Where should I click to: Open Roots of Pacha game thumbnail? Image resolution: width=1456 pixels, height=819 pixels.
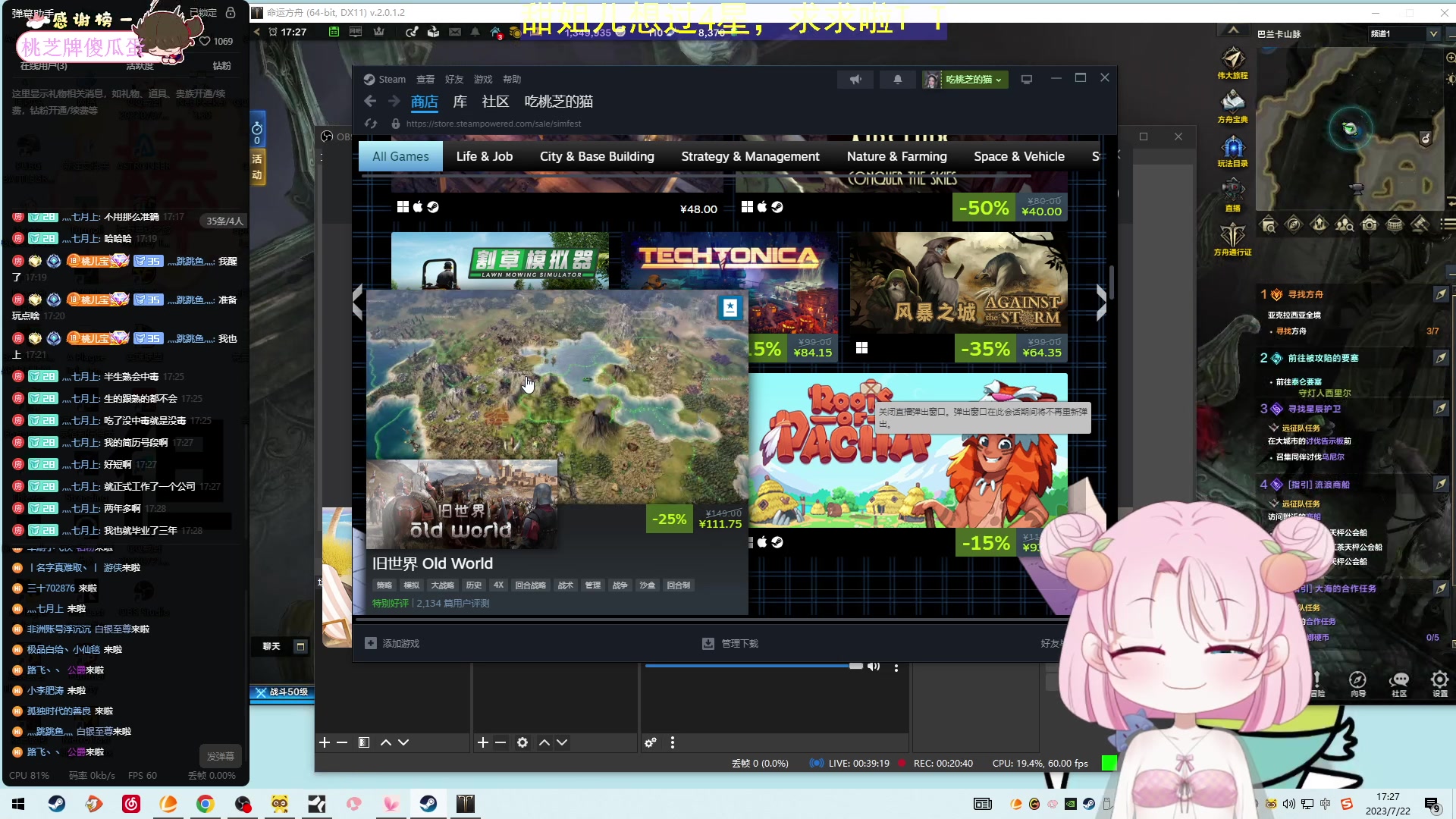click(x=908, y=450)
